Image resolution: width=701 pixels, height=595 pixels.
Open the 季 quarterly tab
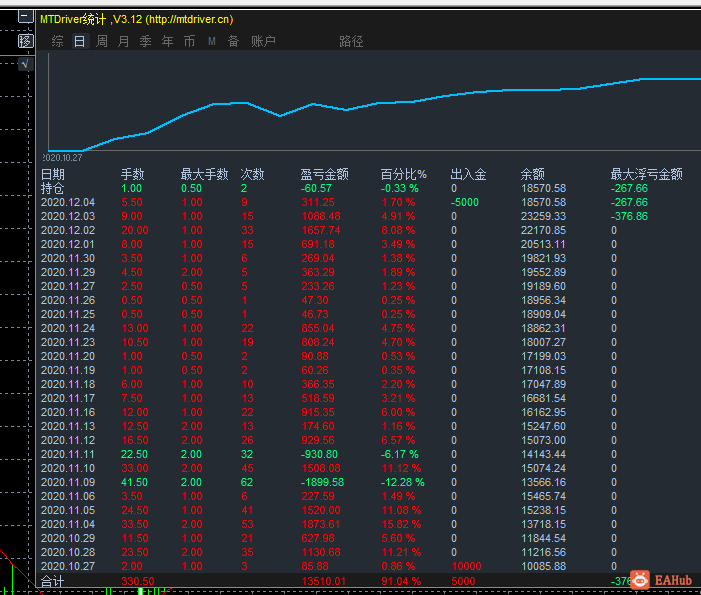tap(145, 42)
